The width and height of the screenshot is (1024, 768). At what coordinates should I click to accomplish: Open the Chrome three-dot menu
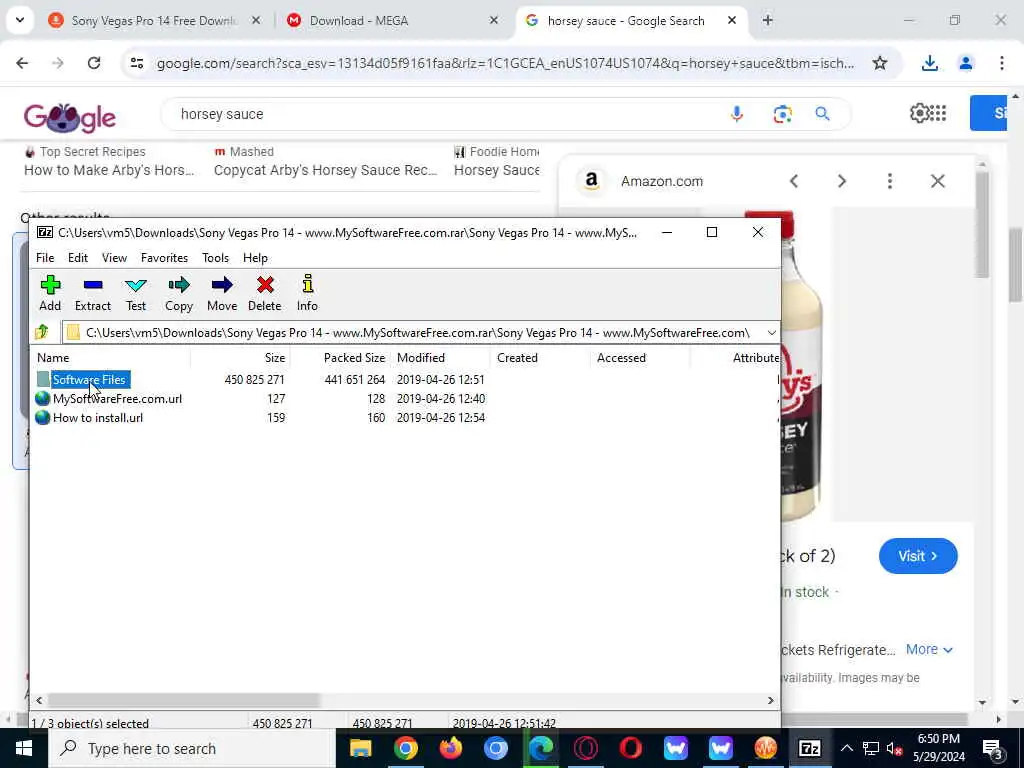[1002, 63]
